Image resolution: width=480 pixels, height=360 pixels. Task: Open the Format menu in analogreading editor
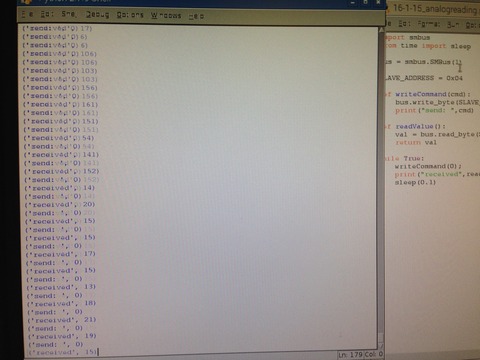click(x=428, y=24)
